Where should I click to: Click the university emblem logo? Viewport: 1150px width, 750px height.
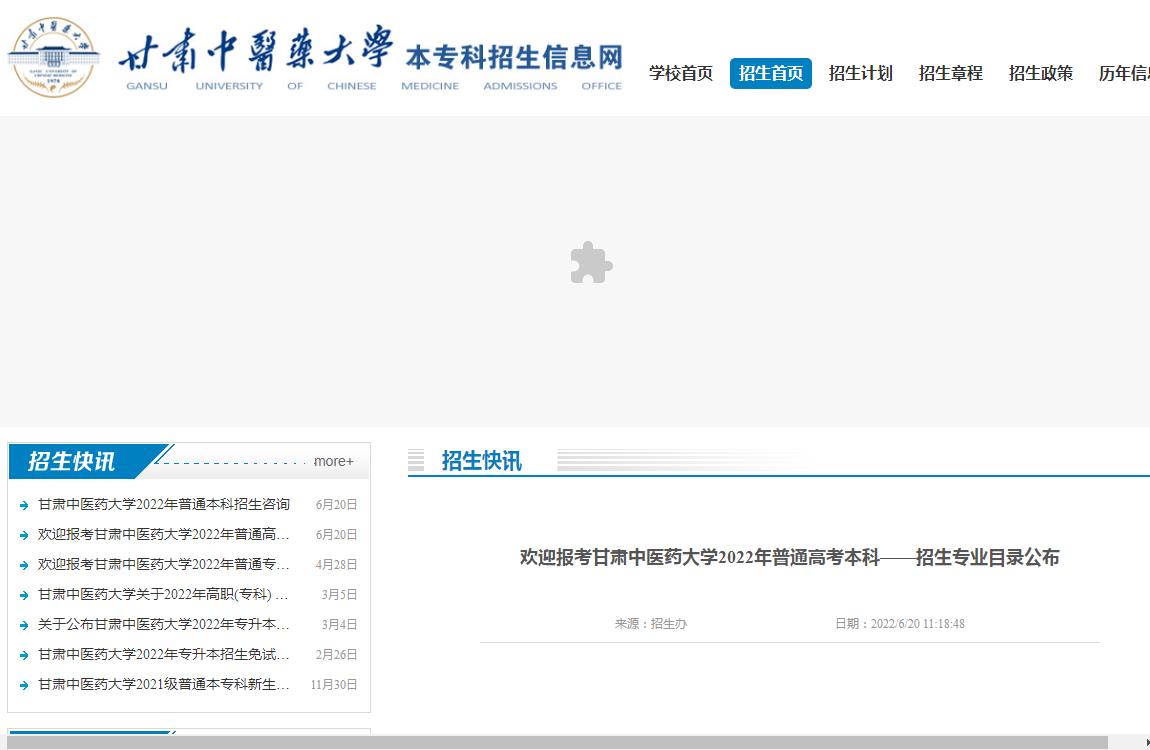coord(54,57)
